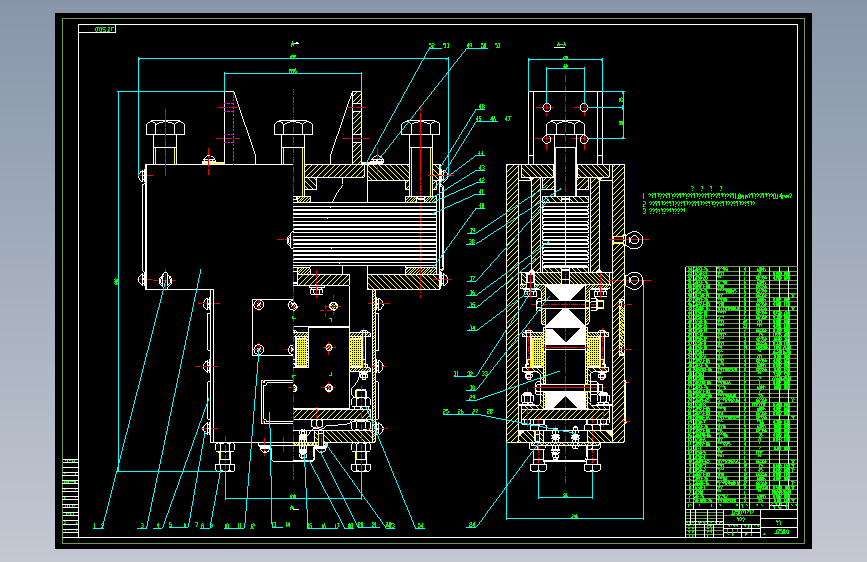This screenshot has width=867, height=562.
Task: Click part callout number 43
Action: pyautogui.click(x=482, y=168)
